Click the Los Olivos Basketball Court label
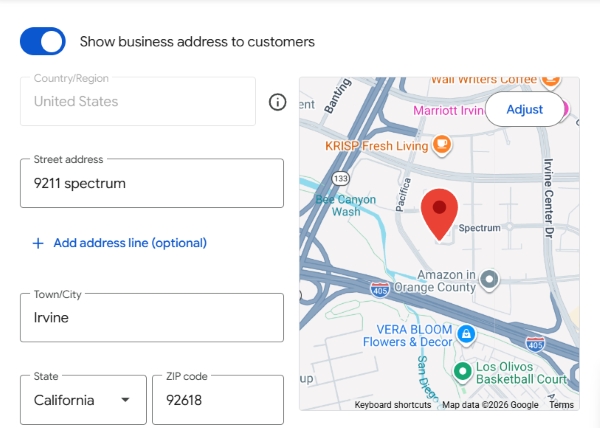This screenshot has height=428, width=600. point(521,373)
